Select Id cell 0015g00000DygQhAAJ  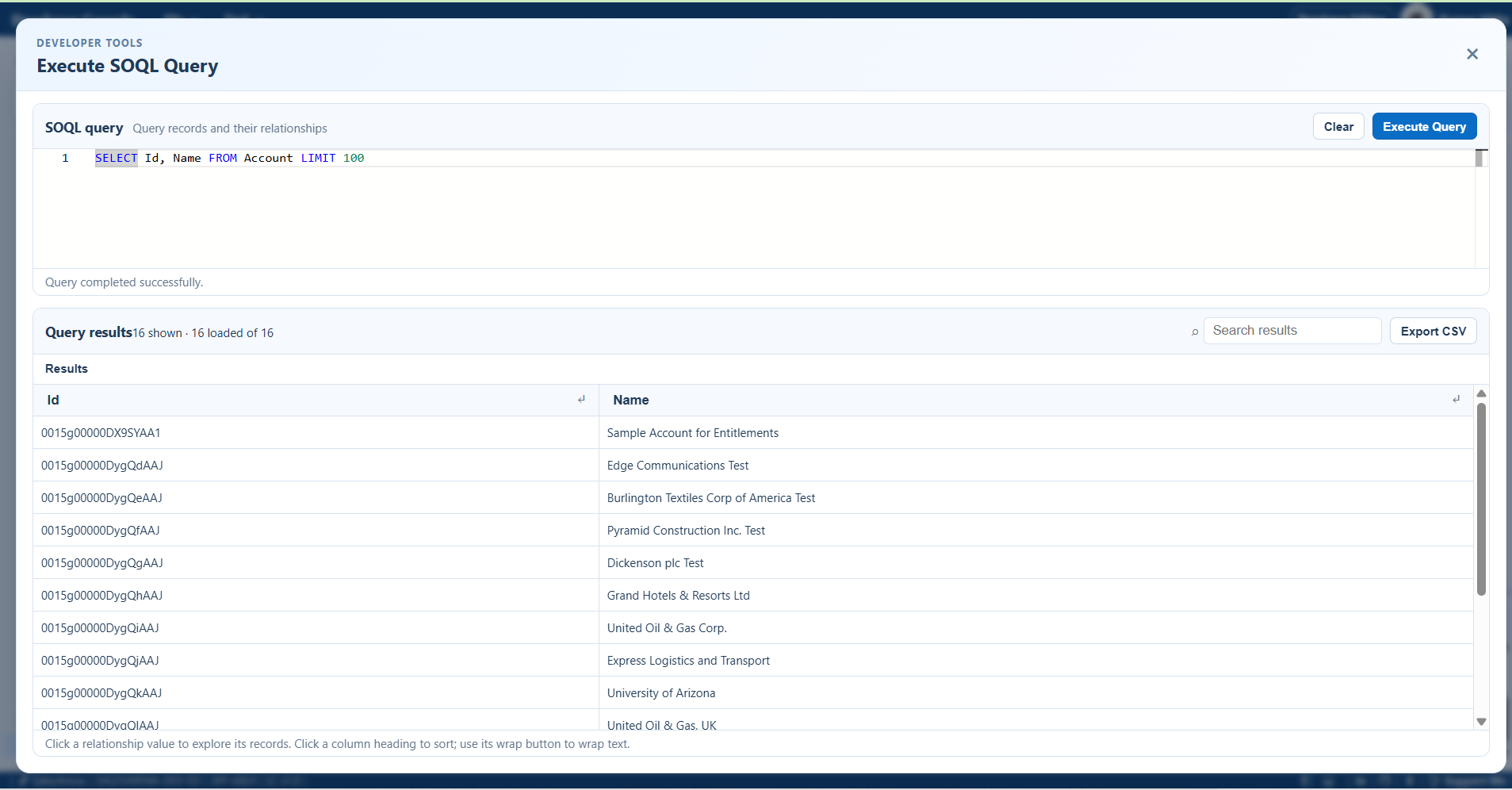tap(316, 596)
